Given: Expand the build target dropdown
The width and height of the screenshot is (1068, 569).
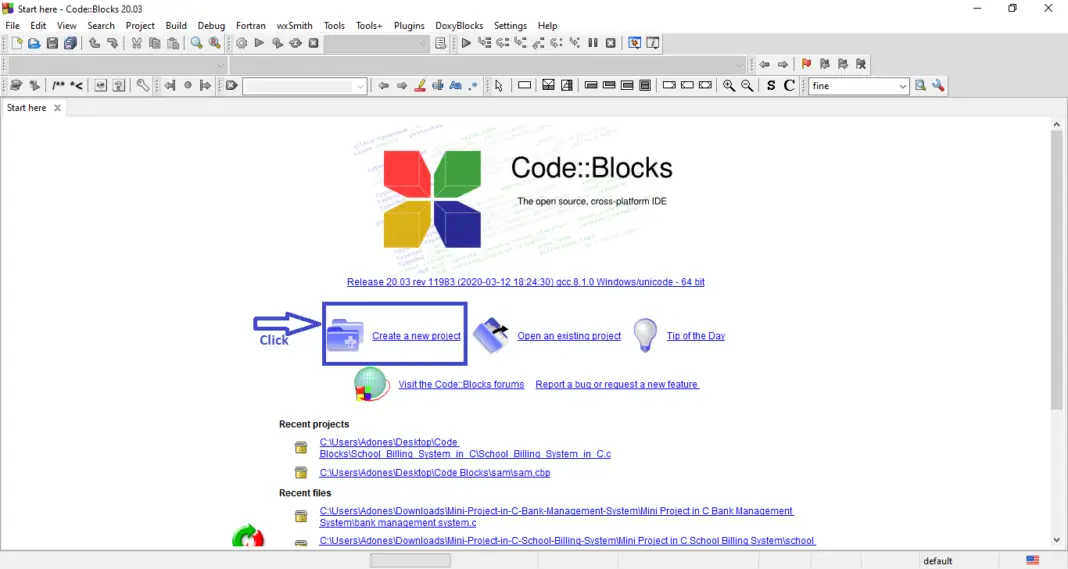Looking at the screenshot, I should coord(423,44).
